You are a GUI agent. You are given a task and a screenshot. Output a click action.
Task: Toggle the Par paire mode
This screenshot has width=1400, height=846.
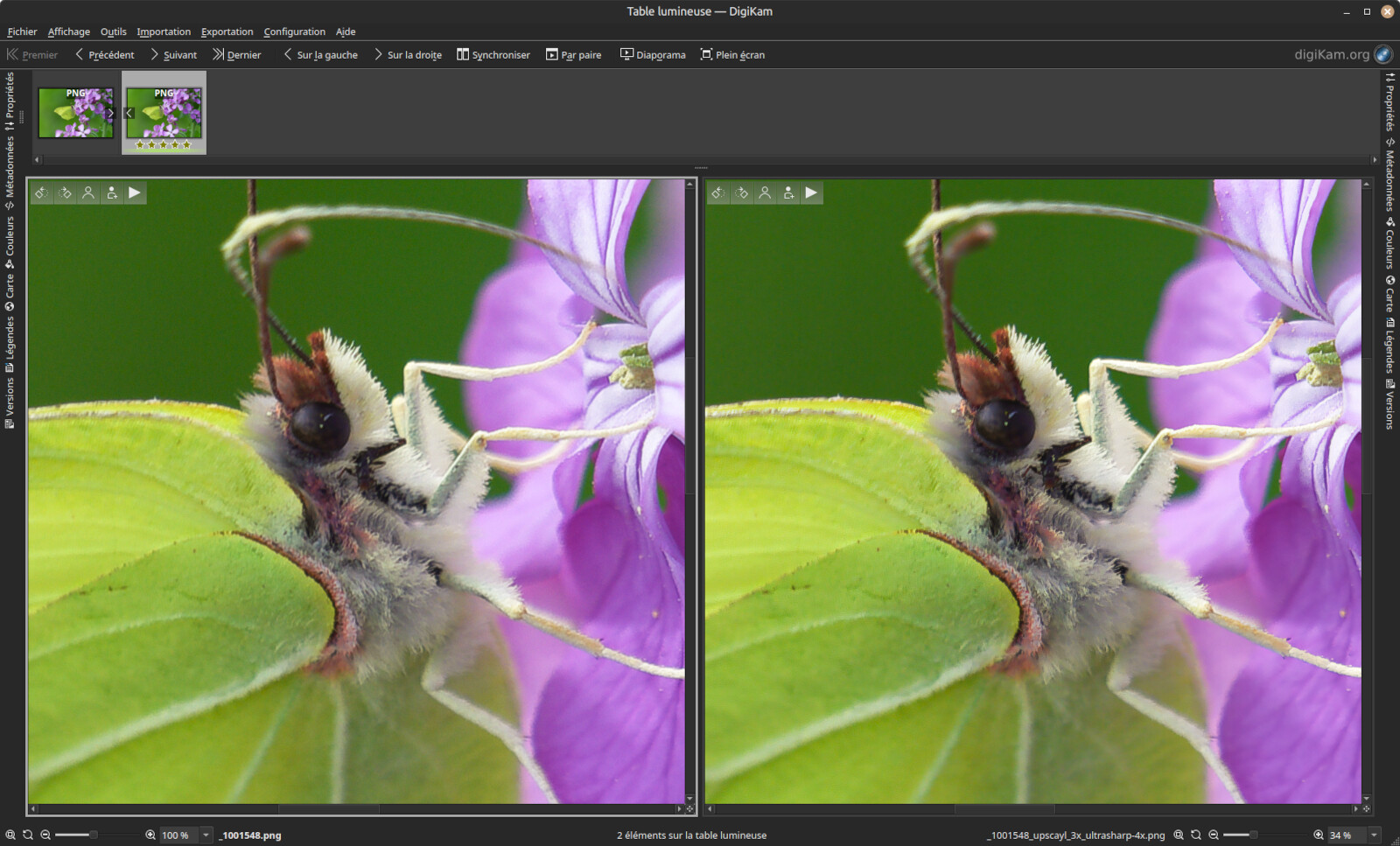(x=574, y=54)
